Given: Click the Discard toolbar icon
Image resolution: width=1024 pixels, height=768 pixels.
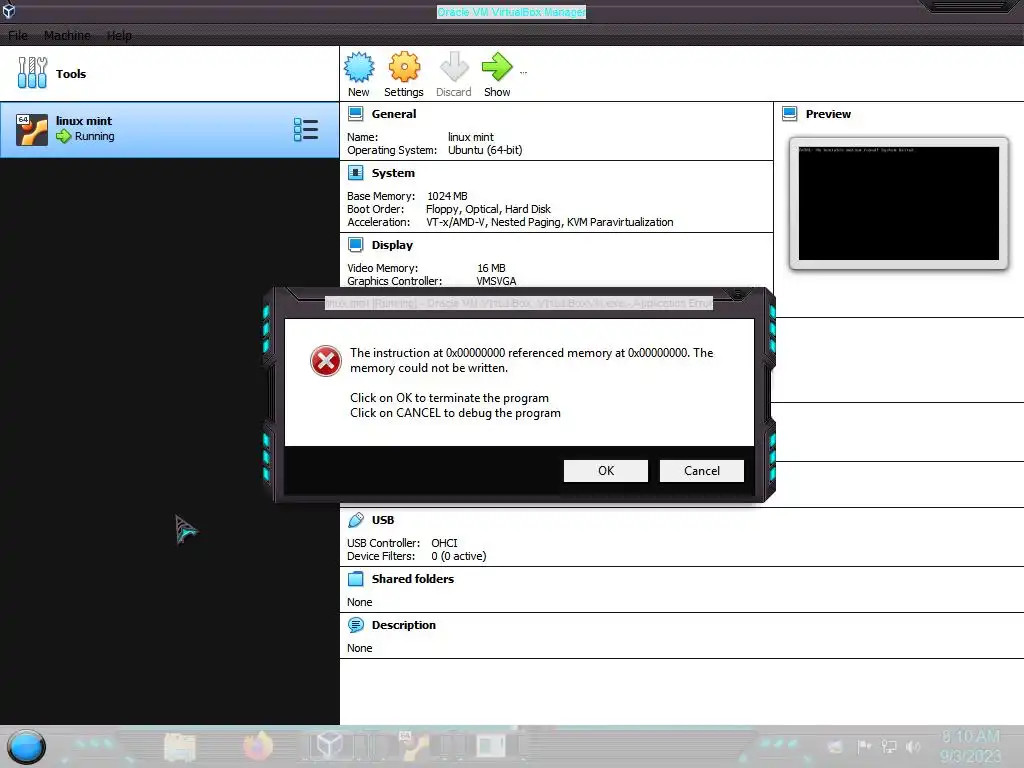Looking at the screenshot, I should (x=454, y=67).
